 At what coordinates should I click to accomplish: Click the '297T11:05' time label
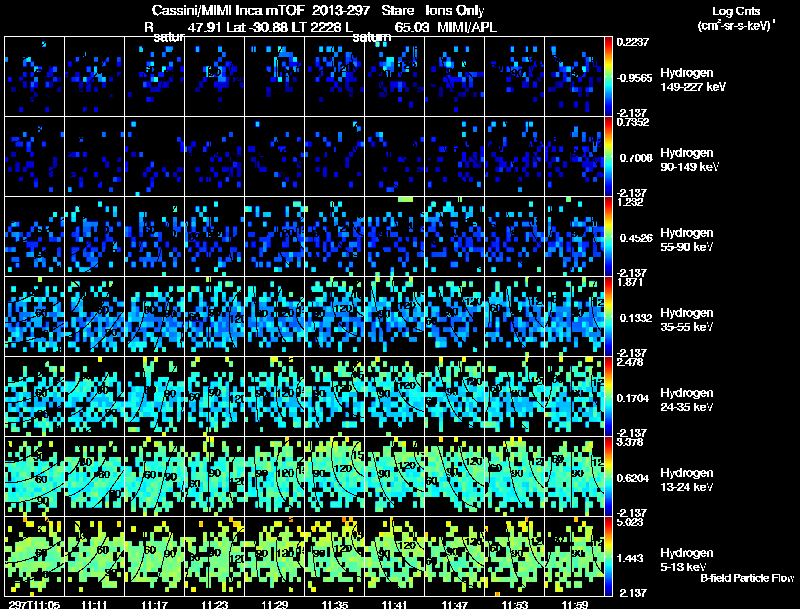point(34,604)
